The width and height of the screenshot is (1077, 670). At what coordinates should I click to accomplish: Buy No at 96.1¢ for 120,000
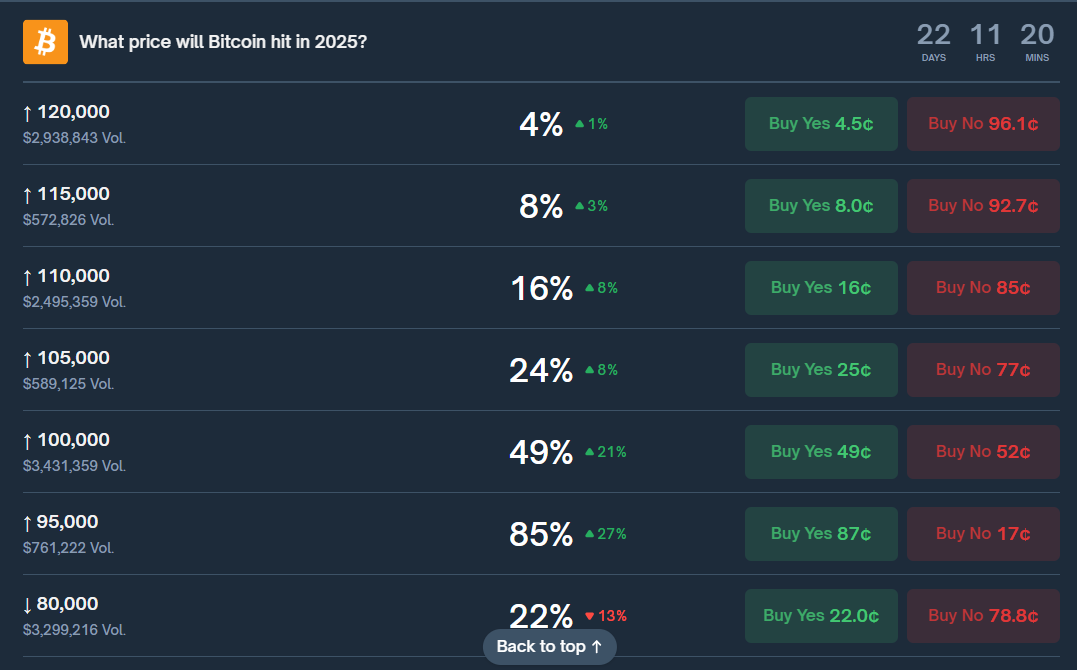pos(983,124)
